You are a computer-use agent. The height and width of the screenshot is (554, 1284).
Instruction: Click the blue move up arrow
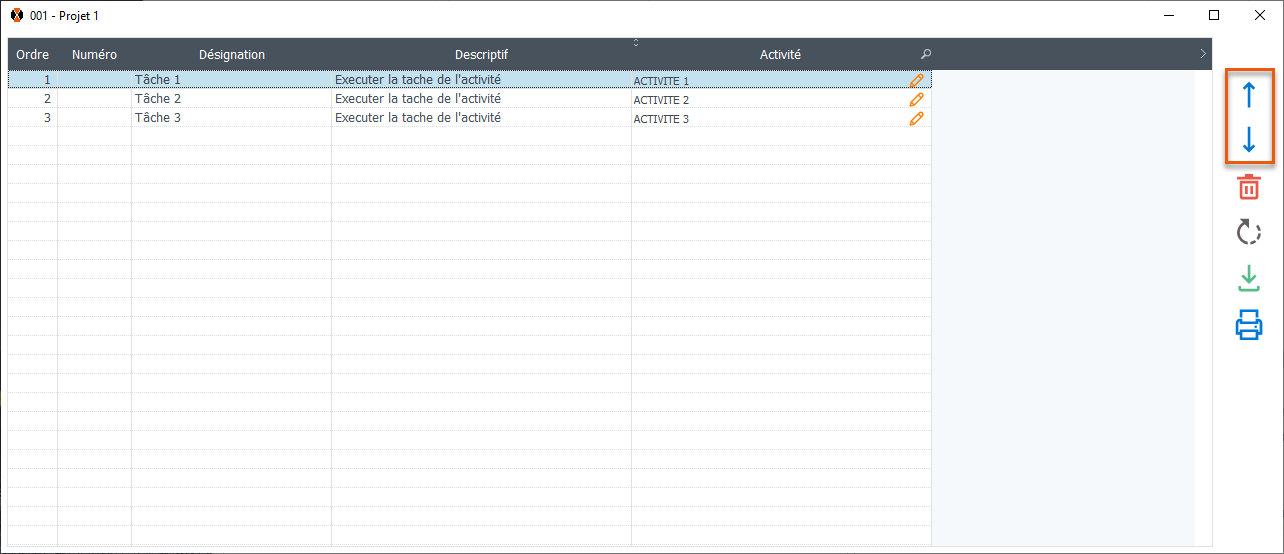pyautogui.click(x=1248, y=95)
